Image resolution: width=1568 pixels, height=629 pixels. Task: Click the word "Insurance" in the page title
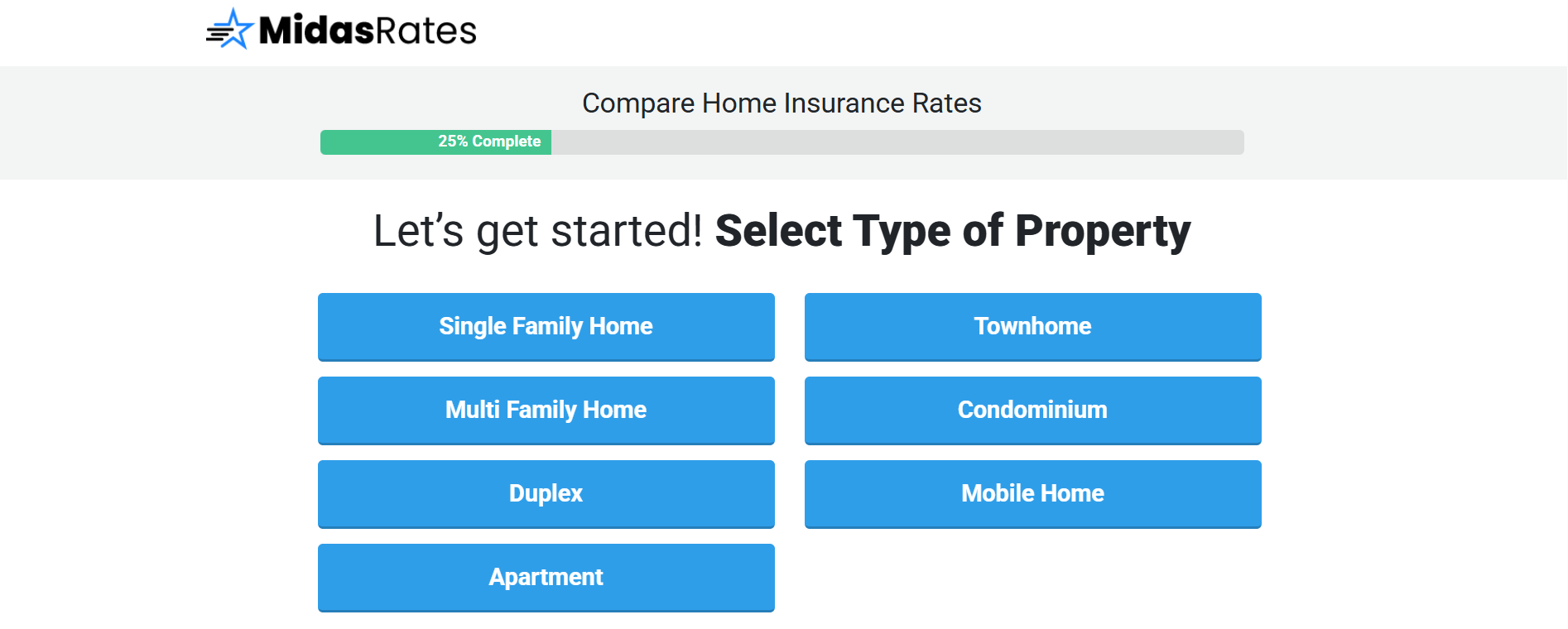click(844, 103)
